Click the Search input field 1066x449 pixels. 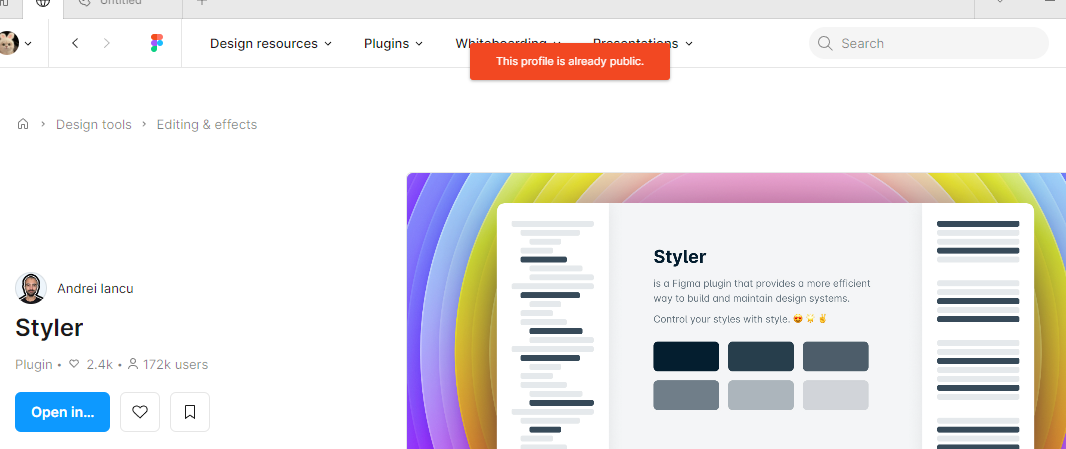[929, 44]
